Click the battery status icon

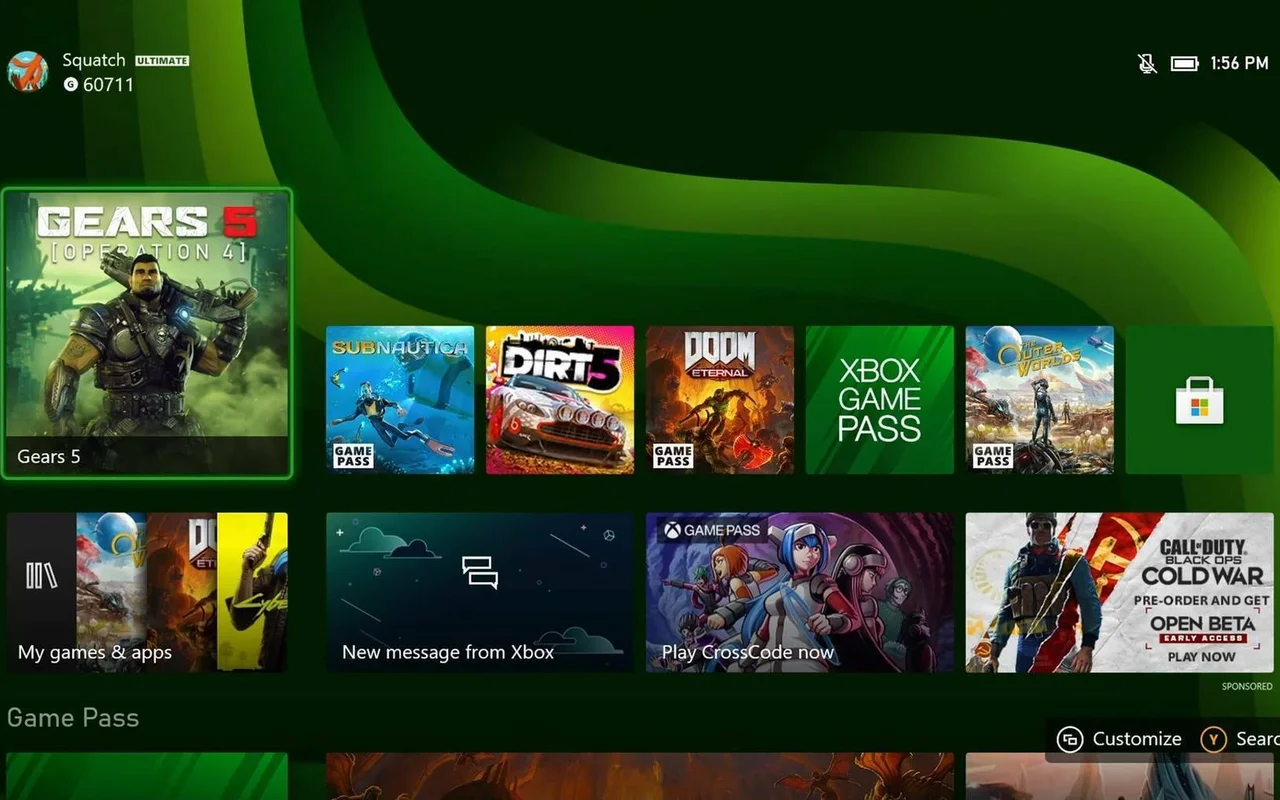(1184, 64)
